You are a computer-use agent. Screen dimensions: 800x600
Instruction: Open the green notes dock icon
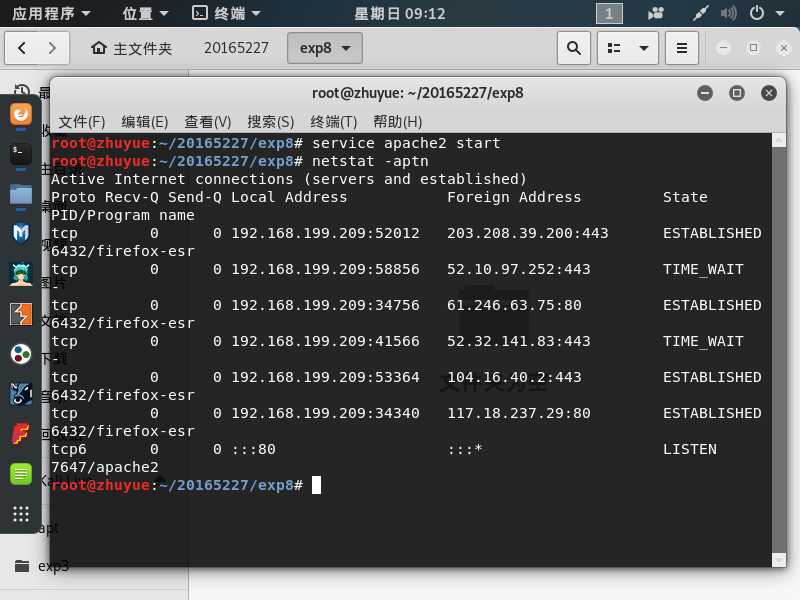coord(21,474)
